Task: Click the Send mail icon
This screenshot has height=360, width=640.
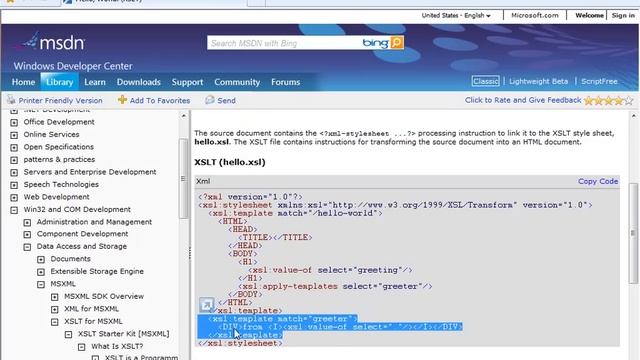Action: click(210, 100)
